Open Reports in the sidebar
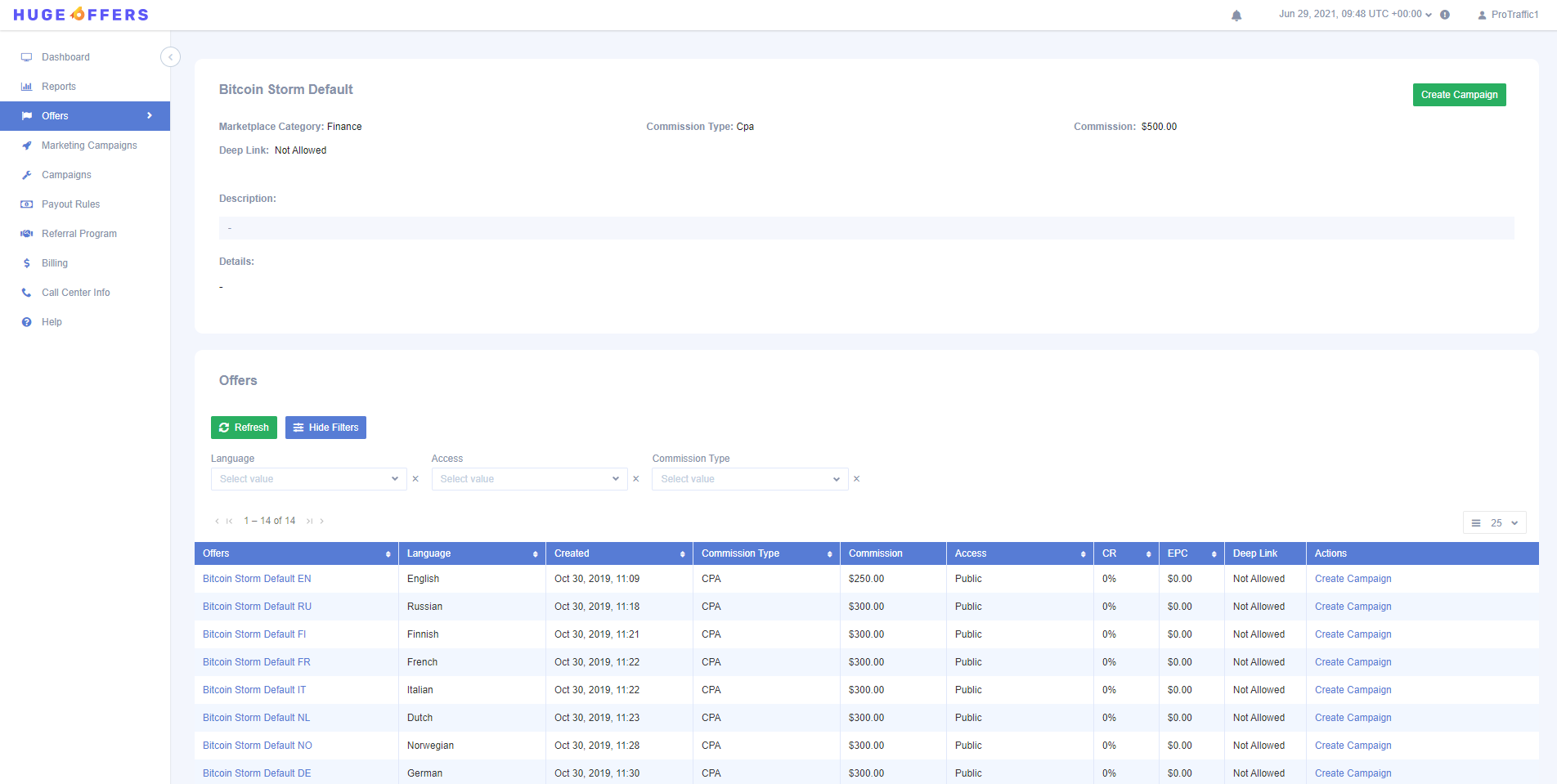1557x784 pixels. pyautogui.click(x=58, y=87)
